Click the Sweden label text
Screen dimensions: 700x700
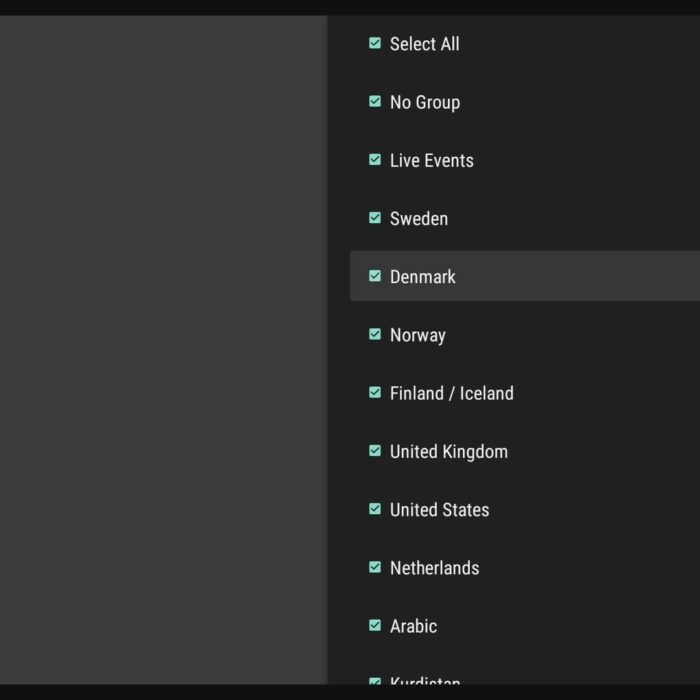click(418, 219)
